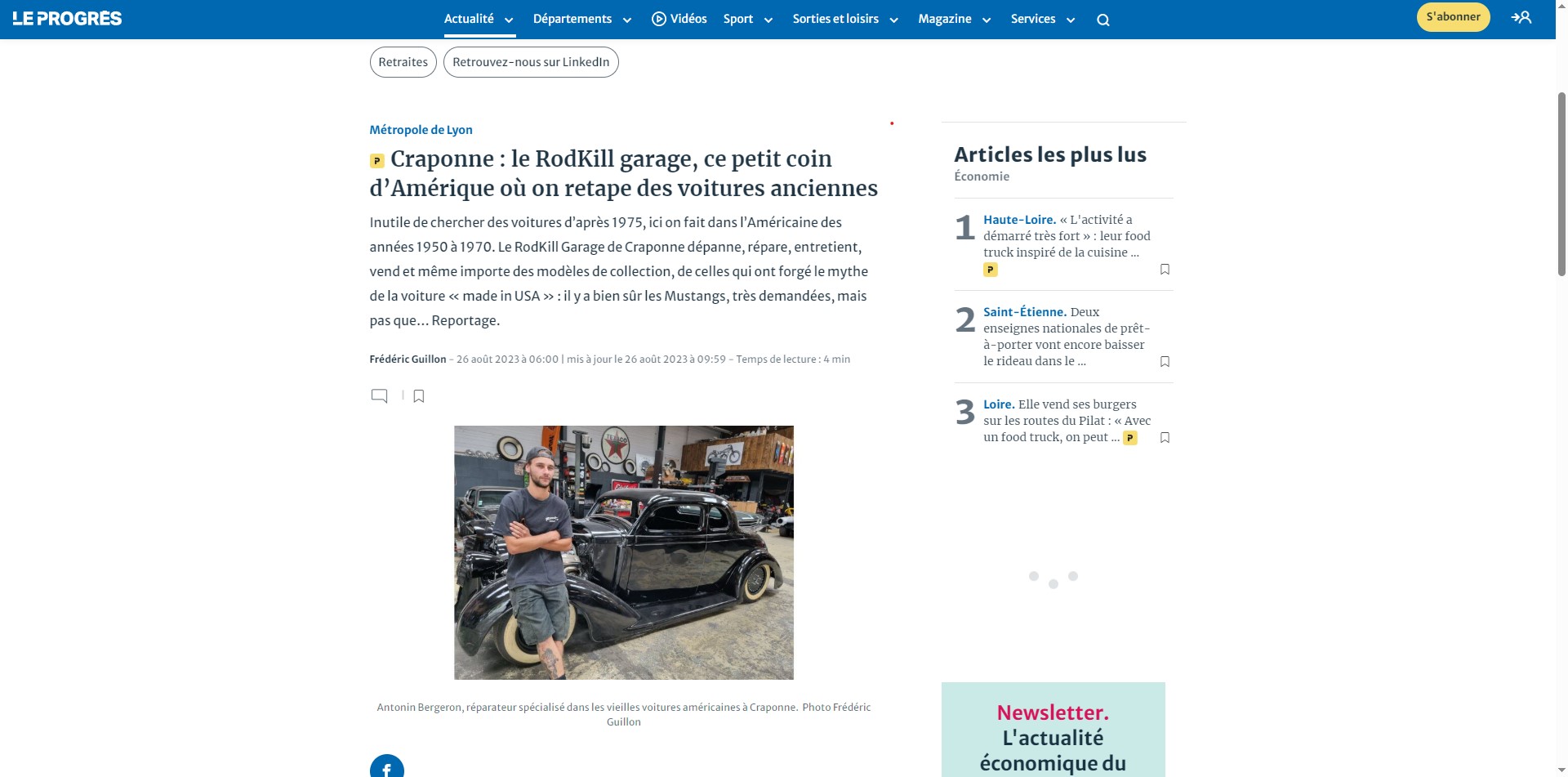Bookmark the Loire burgers article
The height and width of the screenshot is (777, 1568).
(1165, 438)
